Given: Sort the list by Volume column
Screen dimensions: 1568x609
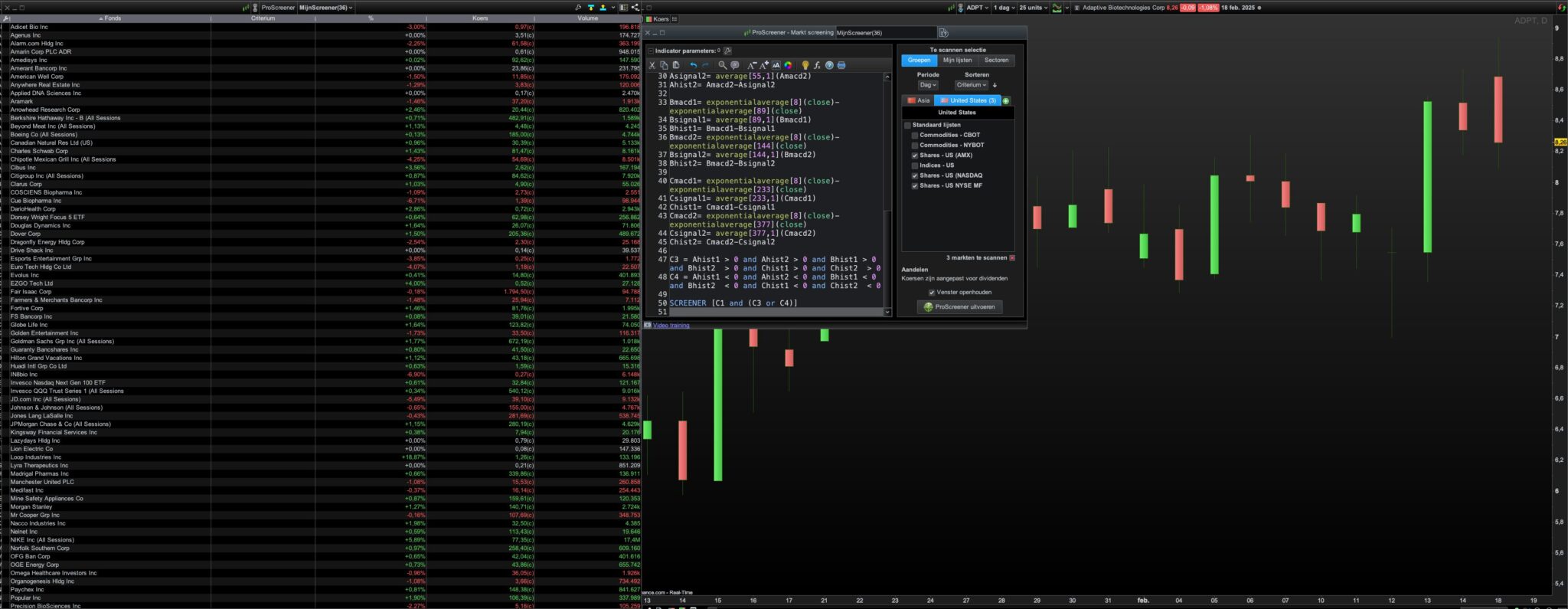Looking at the screenshot, I should point(588,18).
